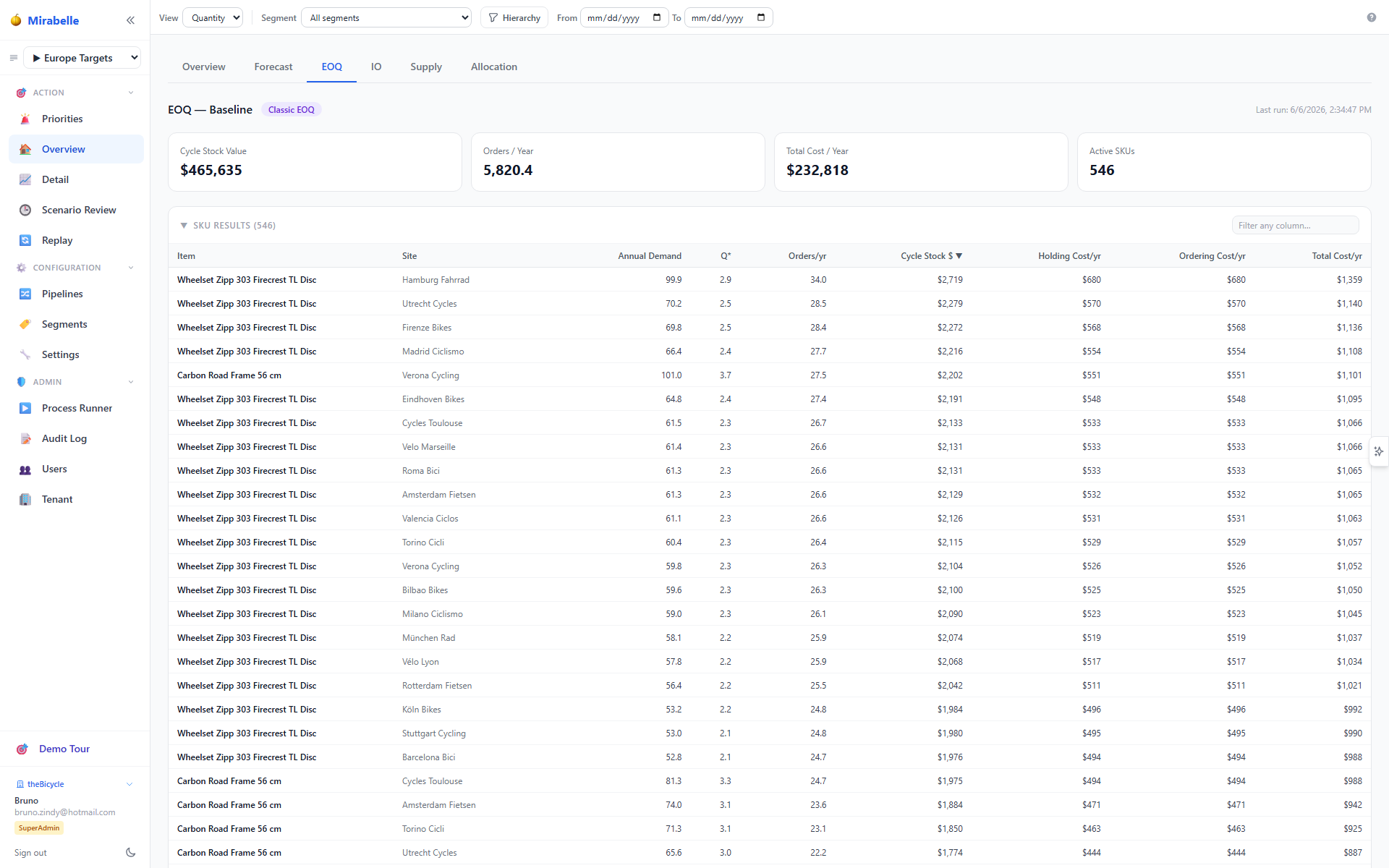Screen dimensions: 1389x868
Task: Click the sparkle assistant icon on right edge
Action: (x=1379, y=451)
